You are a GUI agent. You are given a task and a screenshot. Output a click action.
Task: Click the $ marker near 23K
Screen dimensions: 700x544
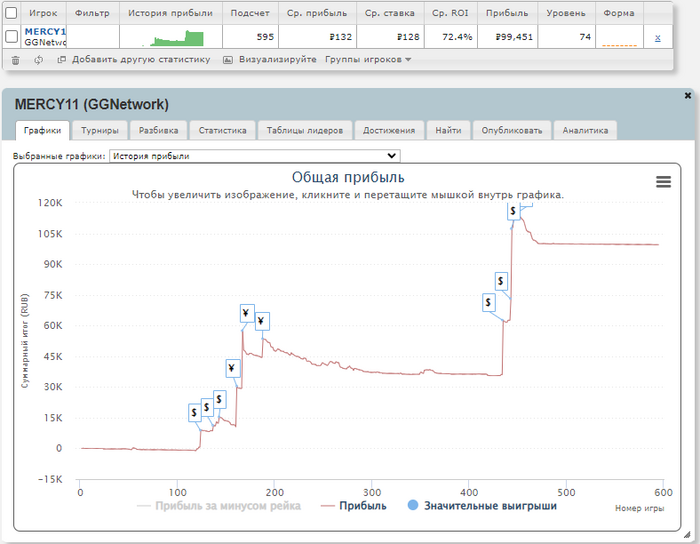click(220, 399)
